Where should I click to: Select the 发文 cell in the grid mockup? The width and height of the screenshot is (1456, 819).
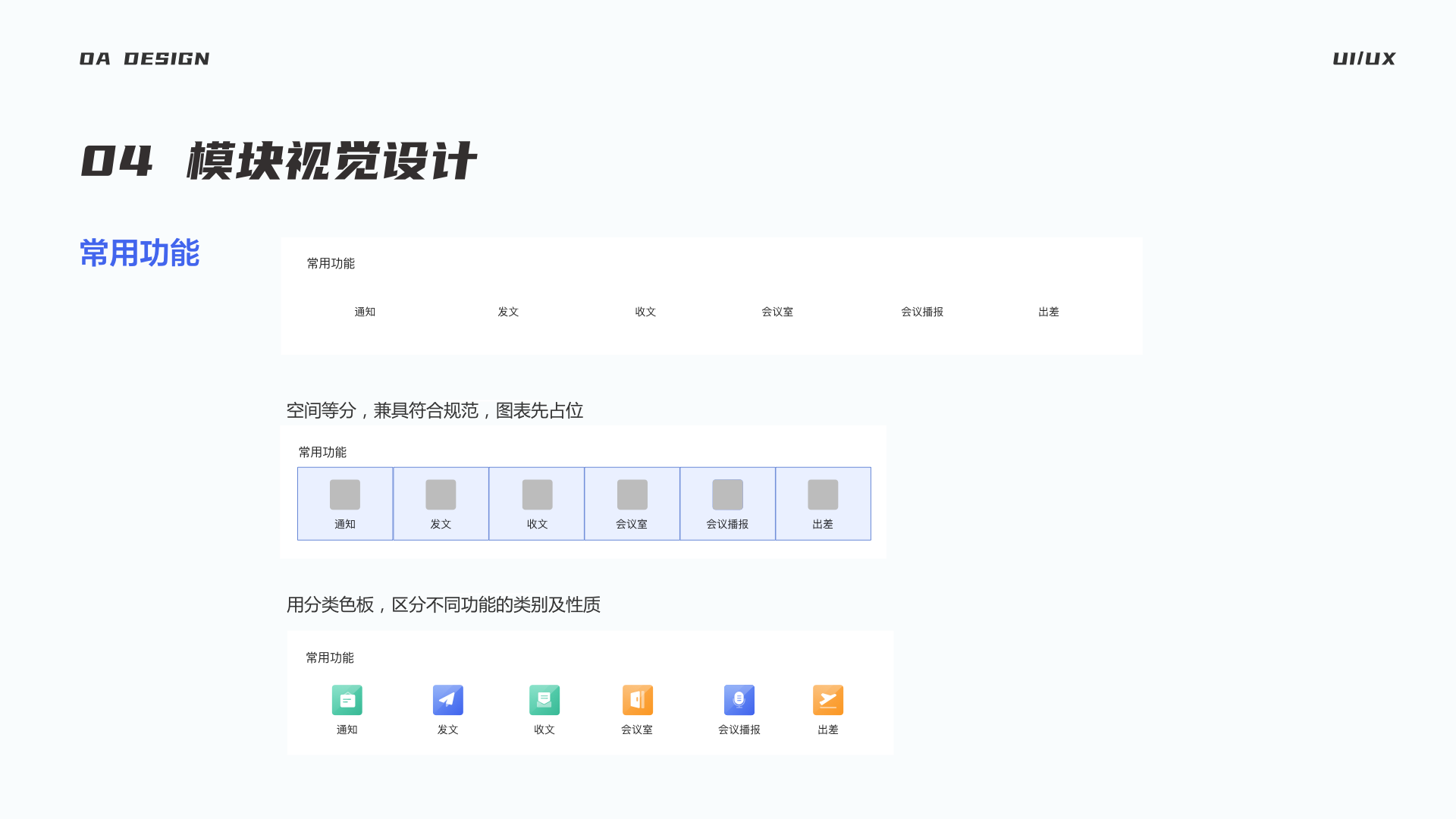coord(441,504)
